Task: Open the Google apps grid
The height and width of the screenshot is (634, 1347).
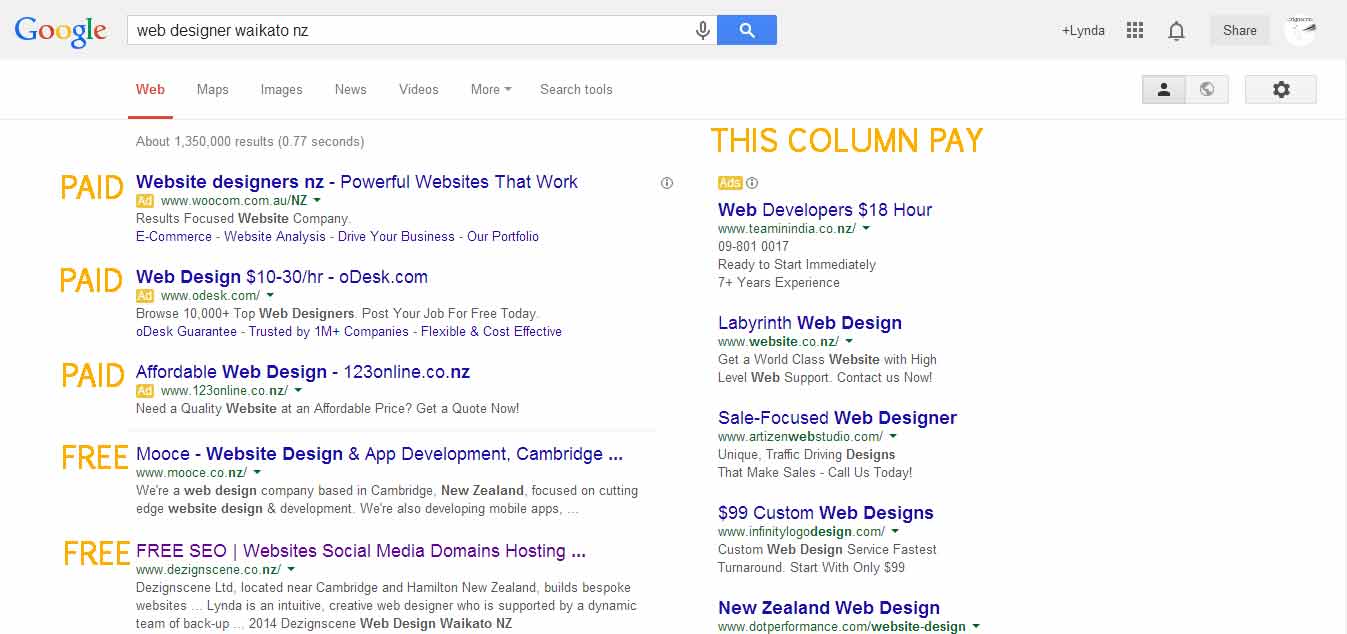Action: pos(1134,30)
